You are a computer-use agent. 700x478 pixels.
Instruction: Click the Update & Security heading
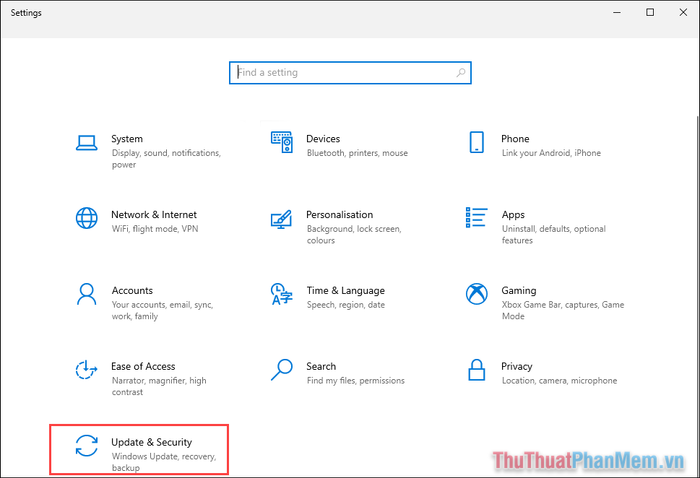[x=151, y=443]
